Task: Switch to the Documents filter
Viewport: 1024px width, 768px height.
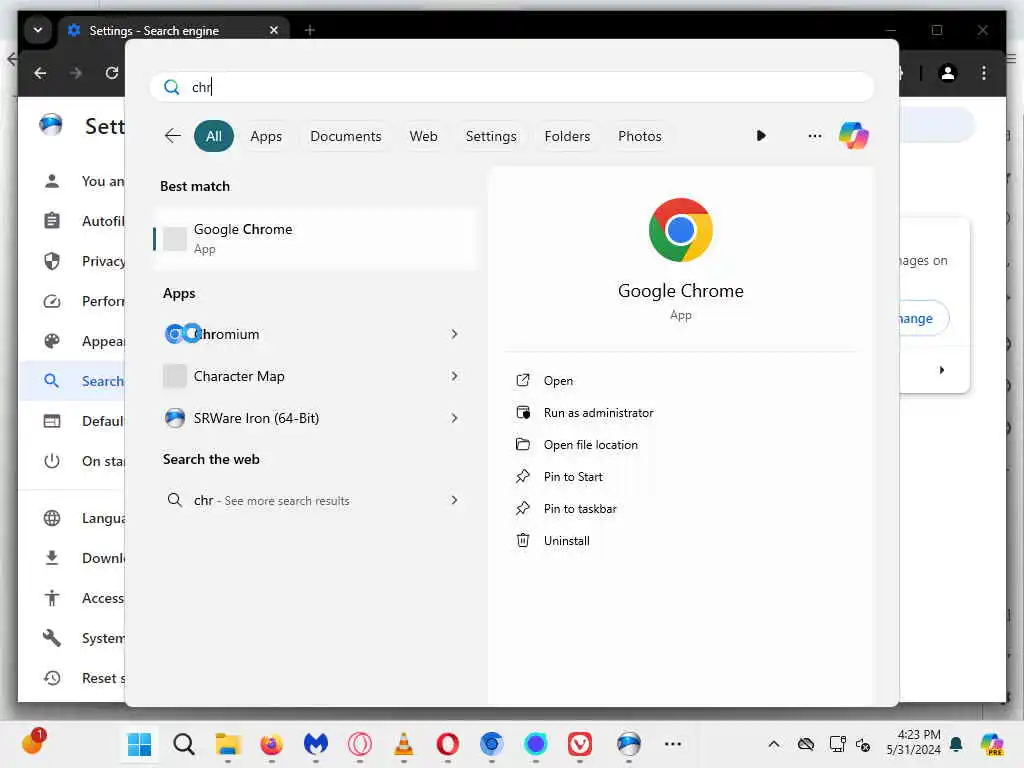Action: (x=345, y=136)
